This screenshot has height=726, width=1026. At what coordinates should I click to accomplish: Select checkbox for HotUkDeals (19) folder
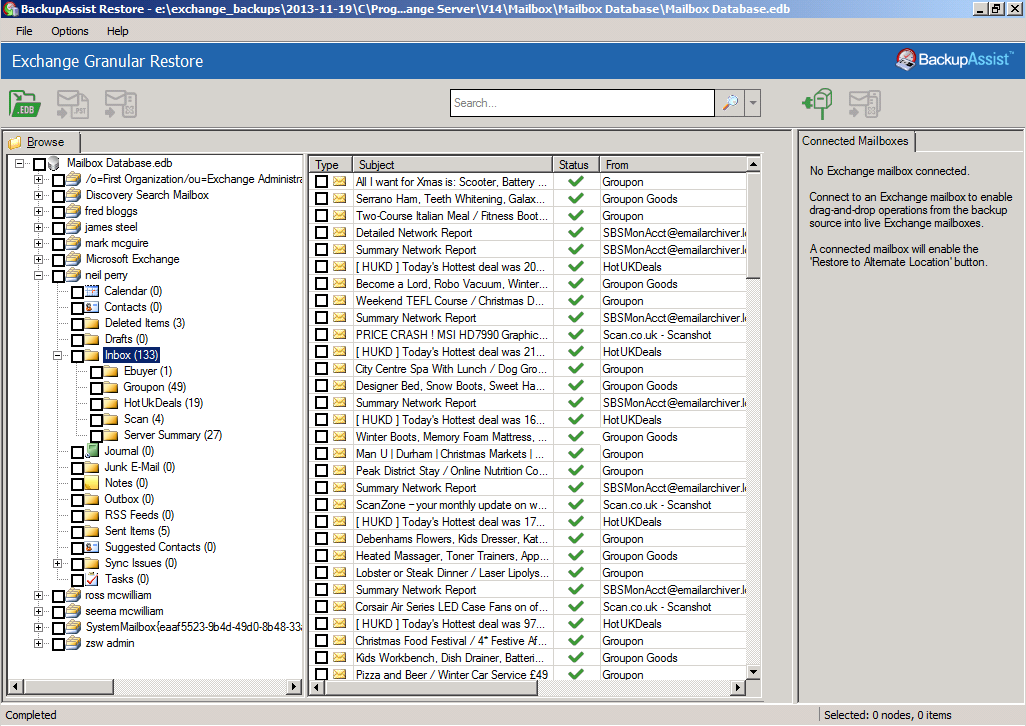pyautogui.click(x=96, y=404)
